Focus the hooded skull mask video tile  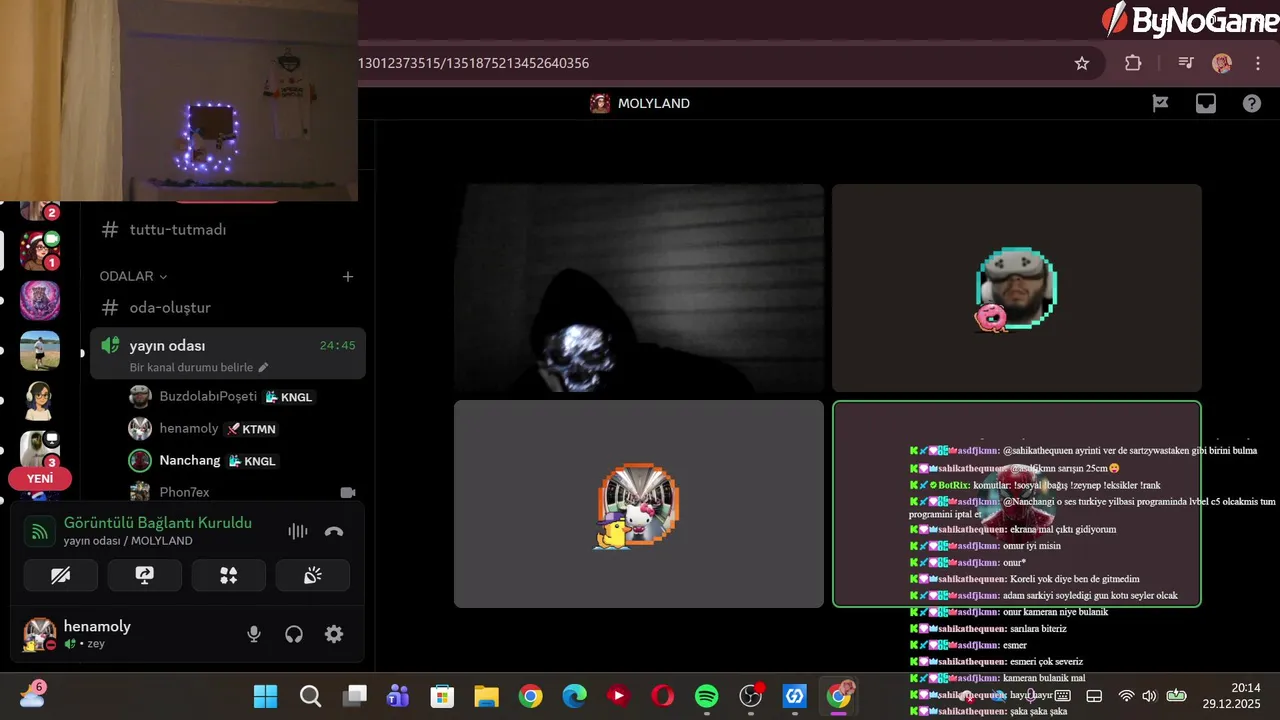639,288
